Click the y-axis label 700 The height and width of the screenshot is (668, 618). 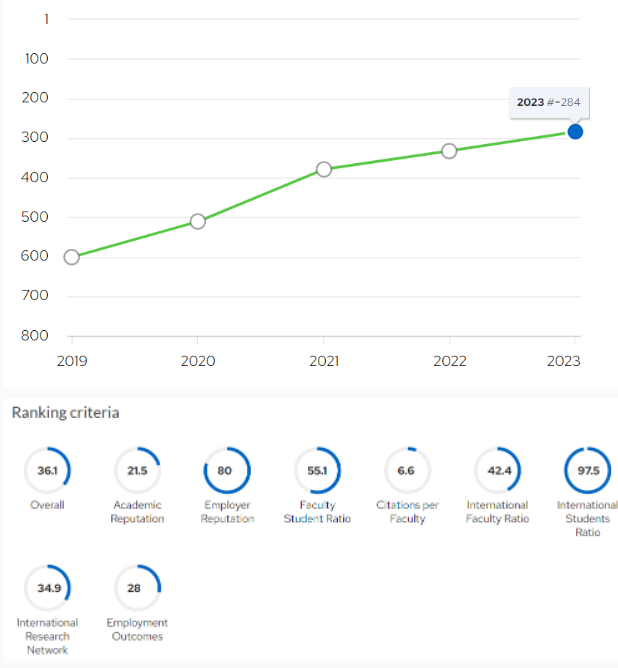pos(35,295)
